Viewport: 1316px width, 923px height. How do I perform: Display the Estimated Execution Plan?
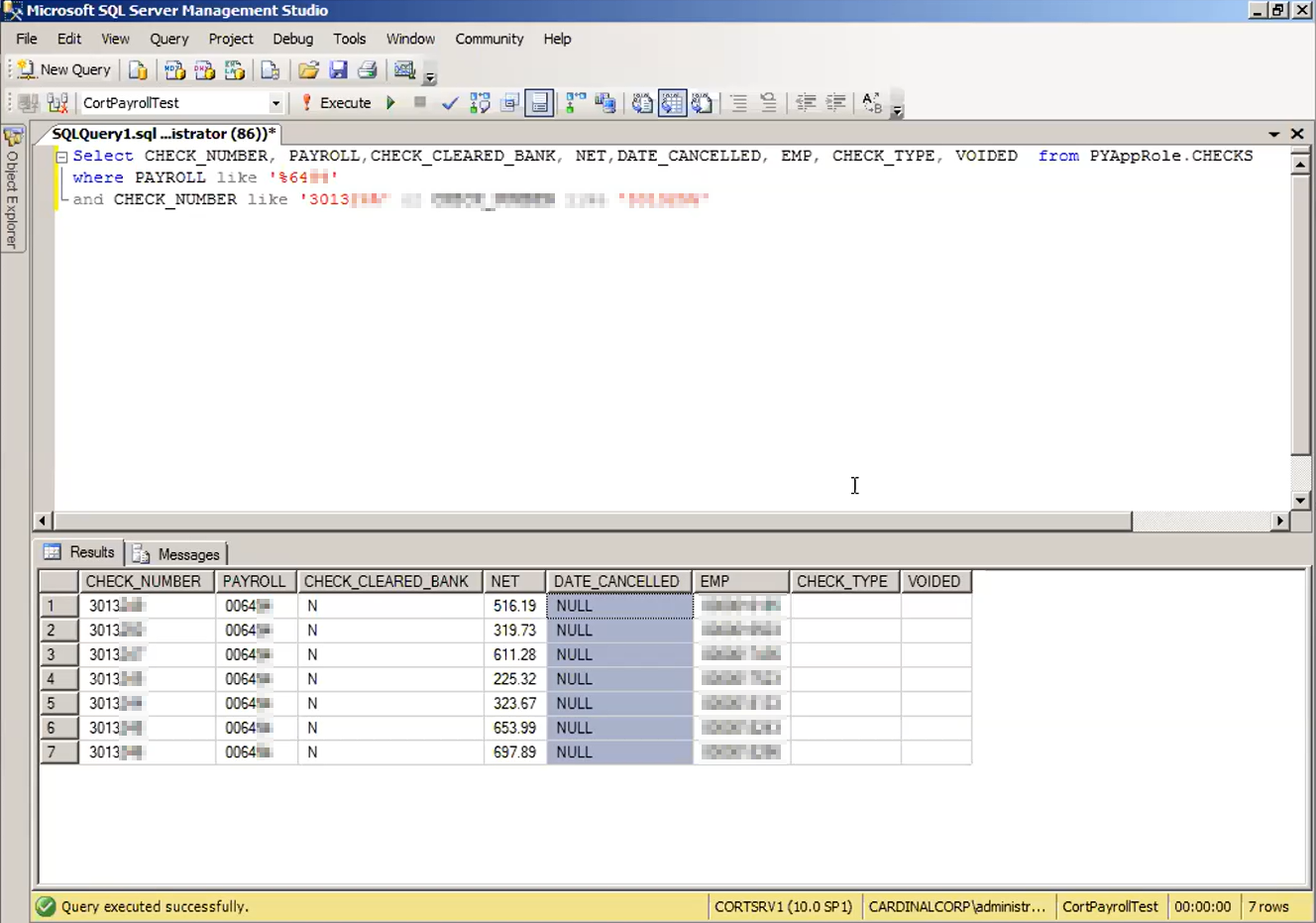480,103
